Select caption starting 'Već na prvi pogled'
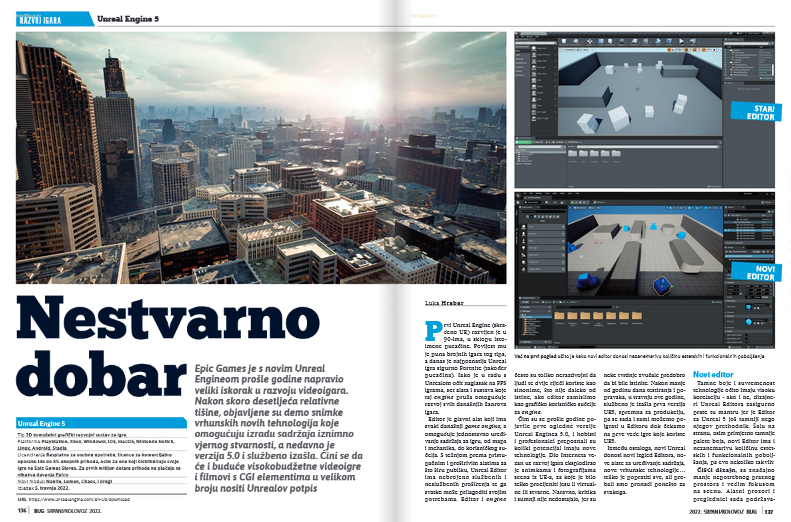This screenshot has height=522, width=791. (x=639, y=356)
